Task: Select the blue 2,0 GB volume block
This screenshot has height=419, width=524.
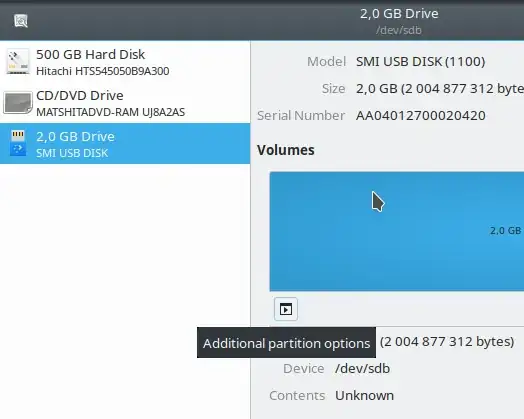Action: pos(397,231)
